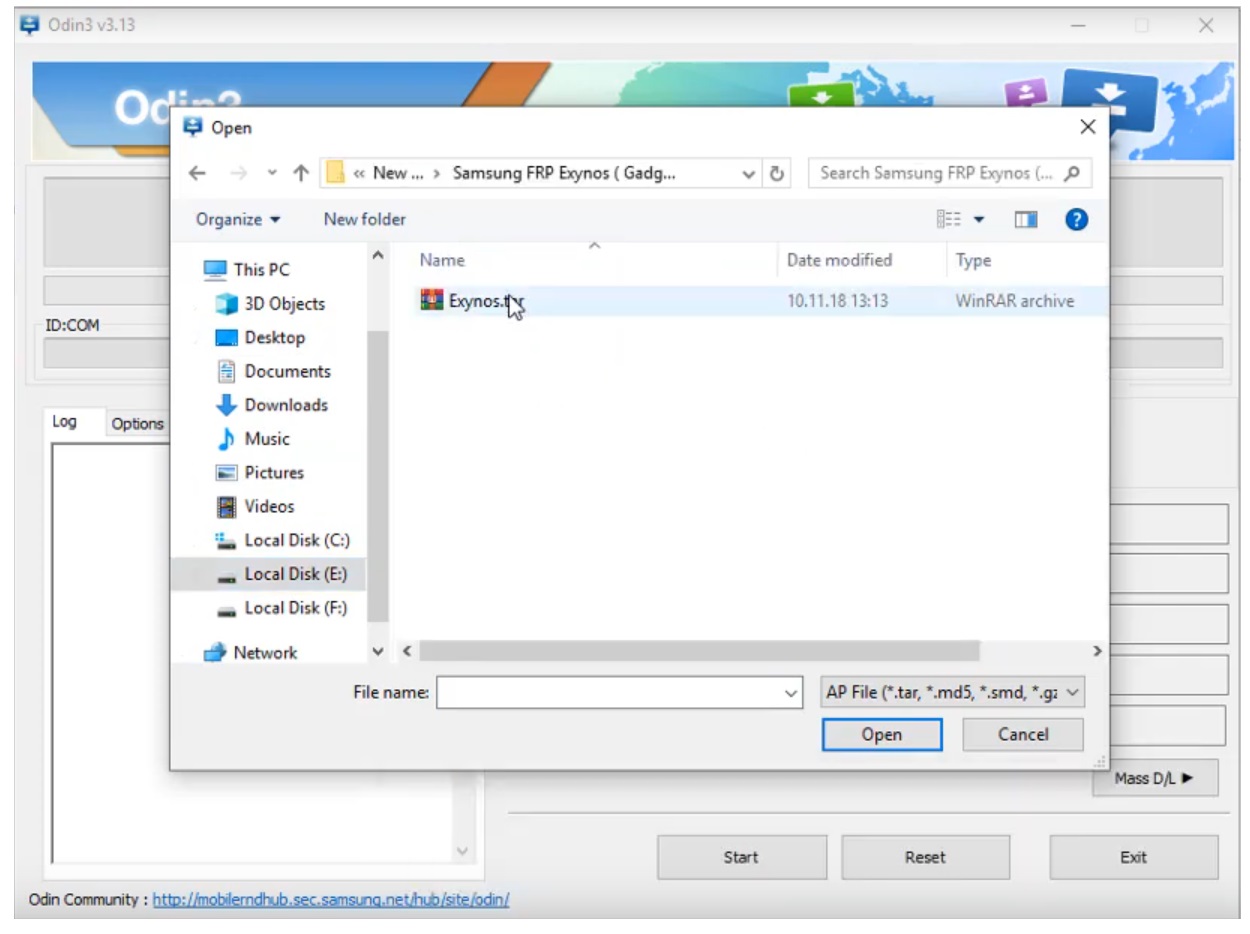The image size is (1250, 934).
Task: Click the Local Disk (E:) drive icon
Action: pyautogui.click(x=227, y=575)
